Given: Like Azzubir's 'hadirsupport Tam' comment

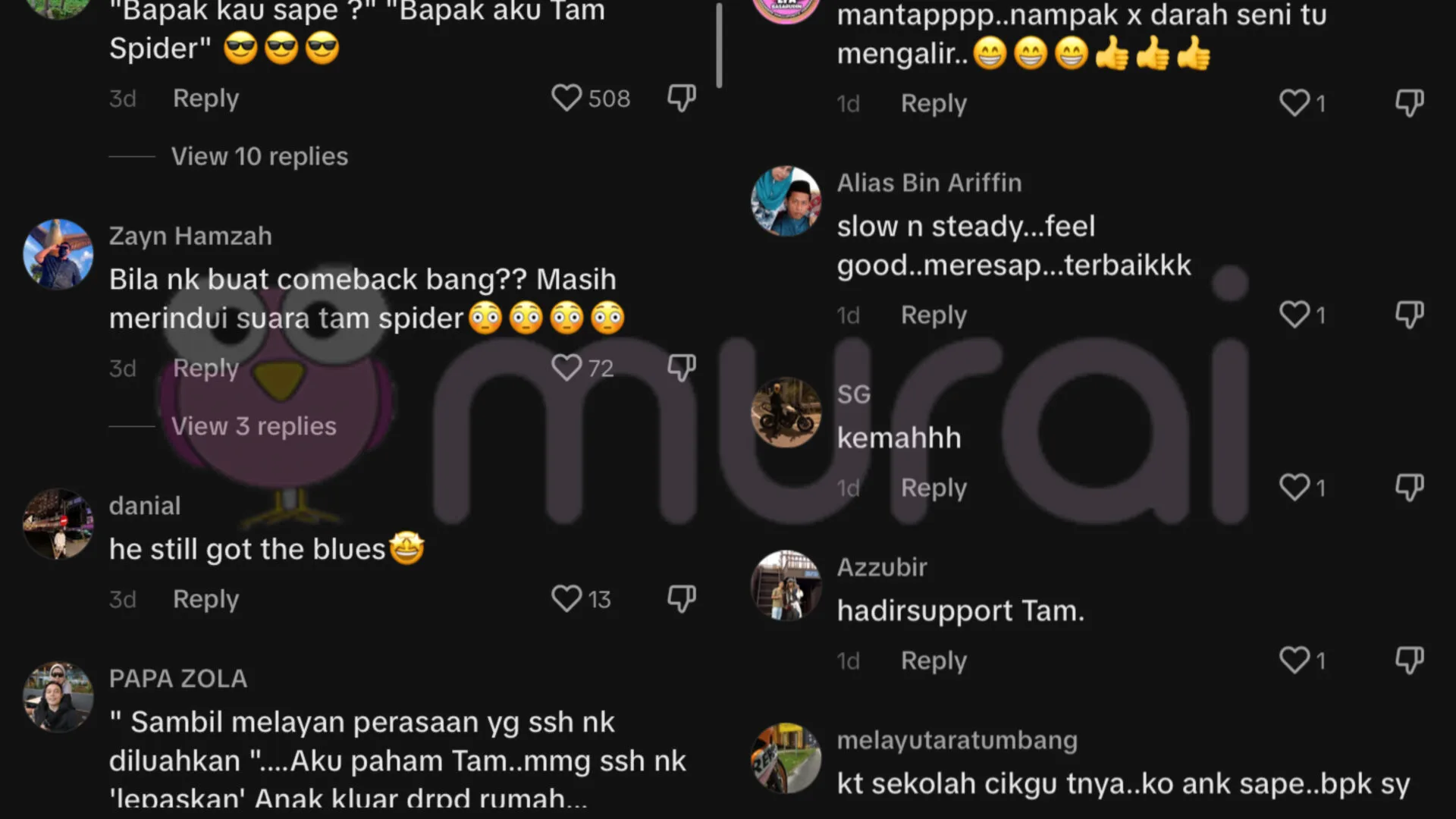Looking at the screenshot, I should [1294, 661].
